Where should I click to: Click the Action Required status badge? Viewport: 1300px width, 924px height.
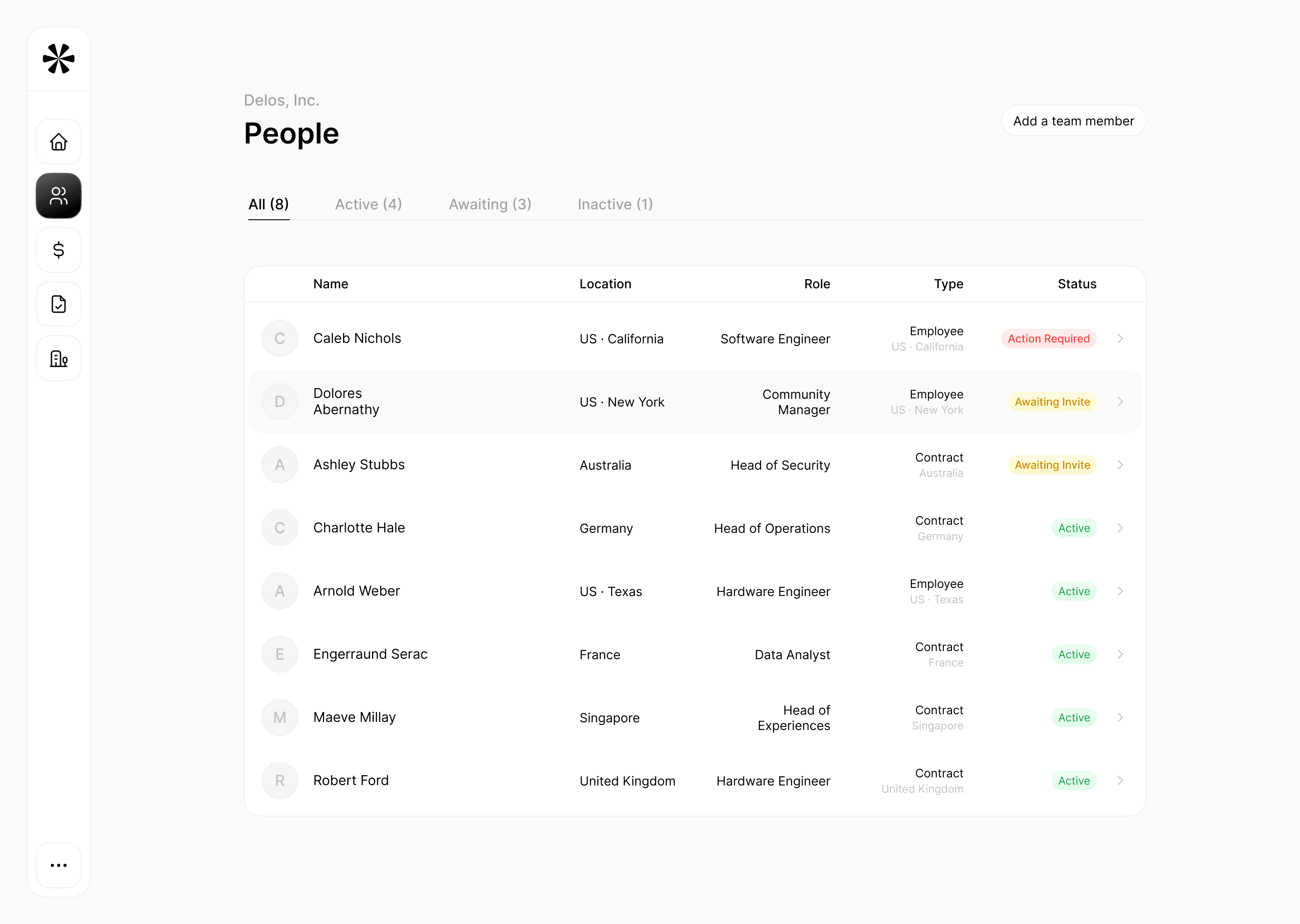[x=1049, y=338]
